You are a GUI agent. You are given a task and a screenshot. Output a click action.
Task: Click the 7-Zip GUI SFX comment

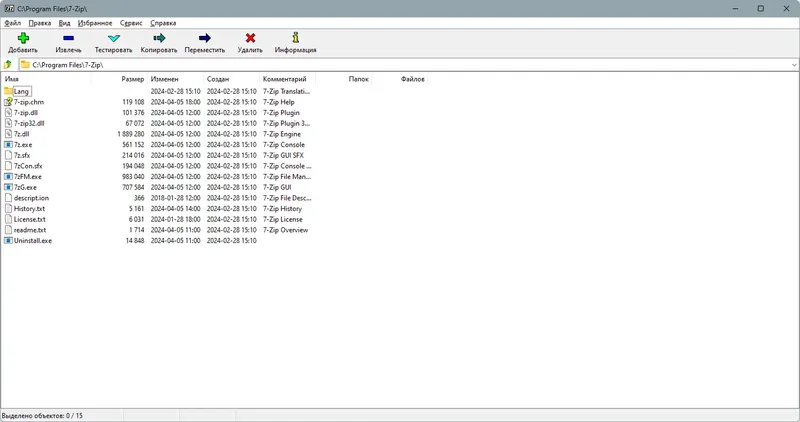click(283, 155)
